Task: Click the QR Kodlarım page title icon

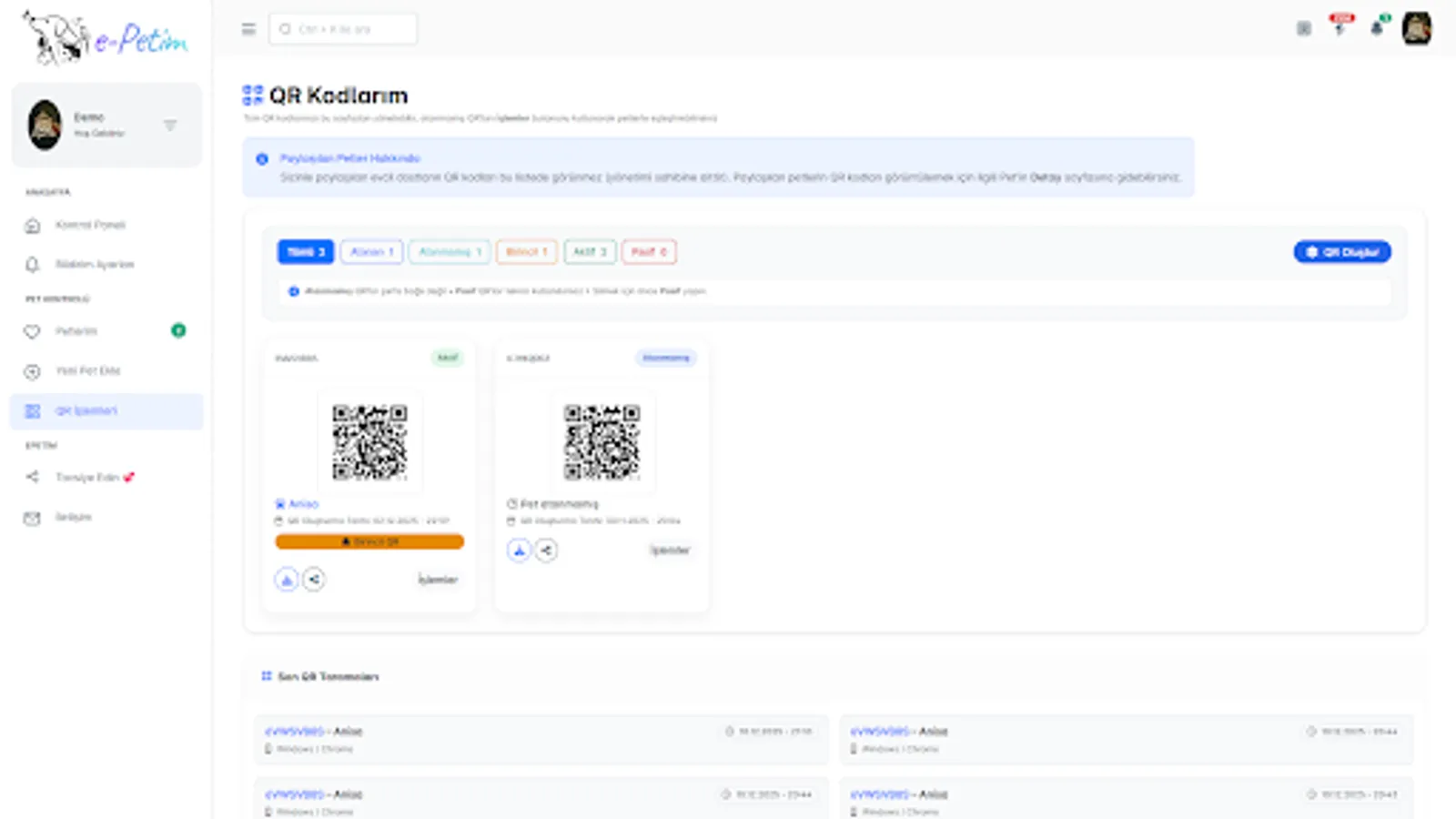Action: click(x=253, y=95)
